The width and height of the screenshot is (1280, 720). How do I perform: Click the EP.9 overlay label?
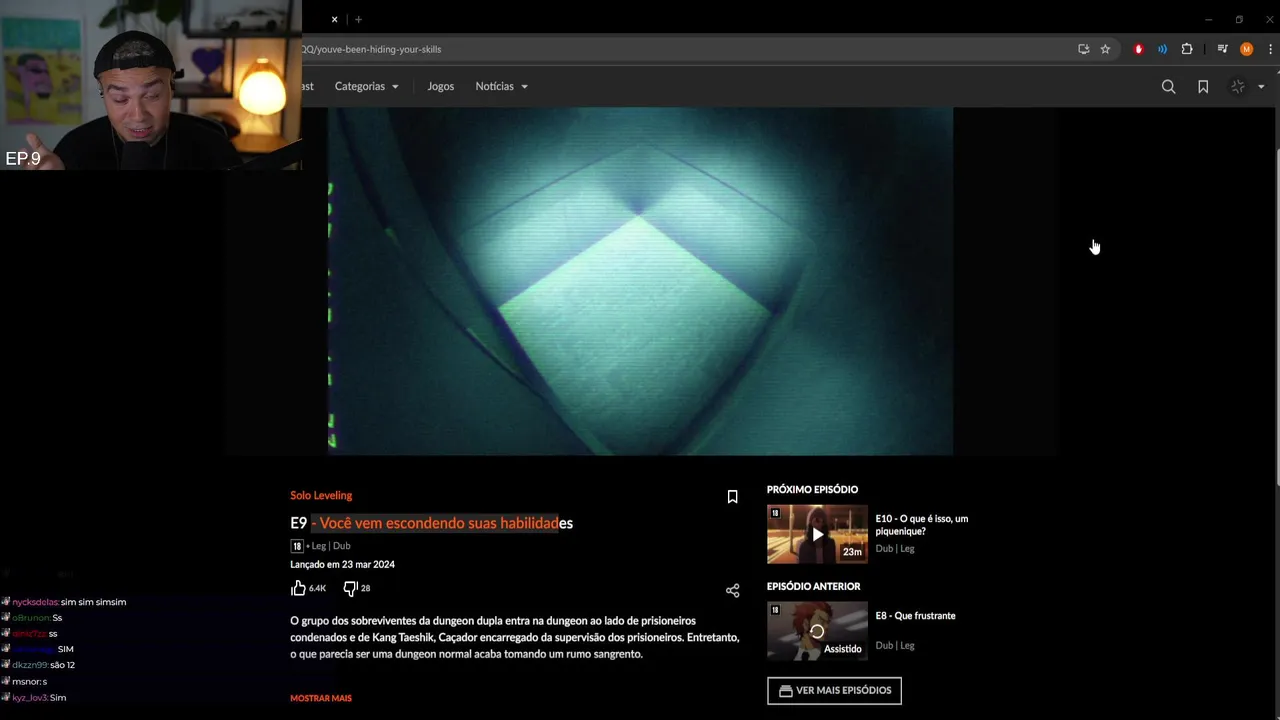tap(23, 158)
